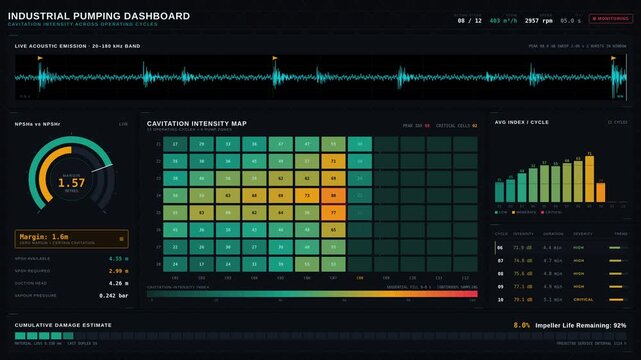641x360 pixels.
Task: Click the Industrial Pumping Dashboard title
Action: [x=99, y=16]
